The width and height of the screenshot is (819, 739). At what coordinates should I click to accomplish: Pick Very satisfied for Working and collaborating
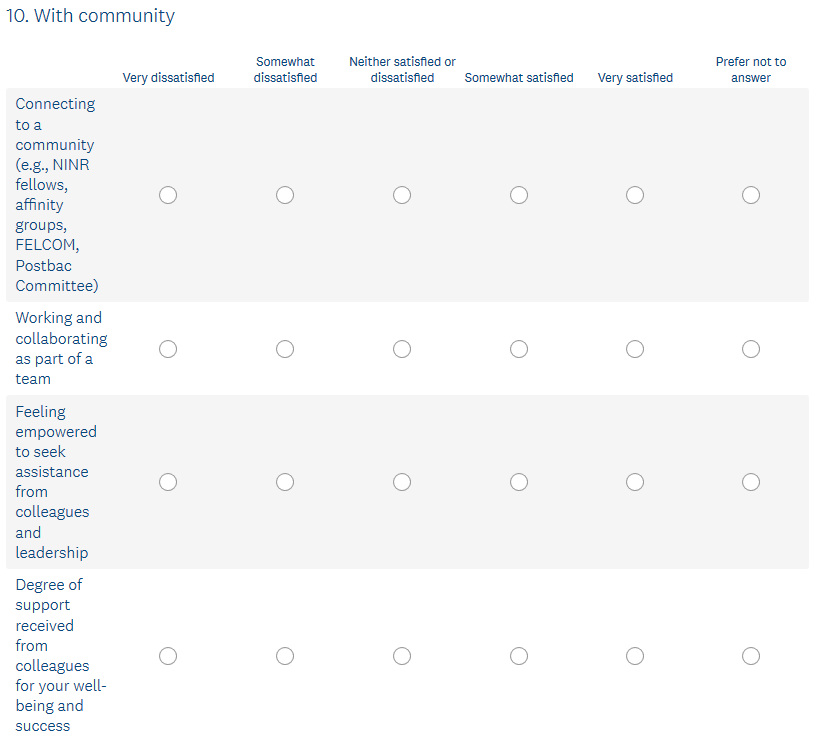point(635,349)
